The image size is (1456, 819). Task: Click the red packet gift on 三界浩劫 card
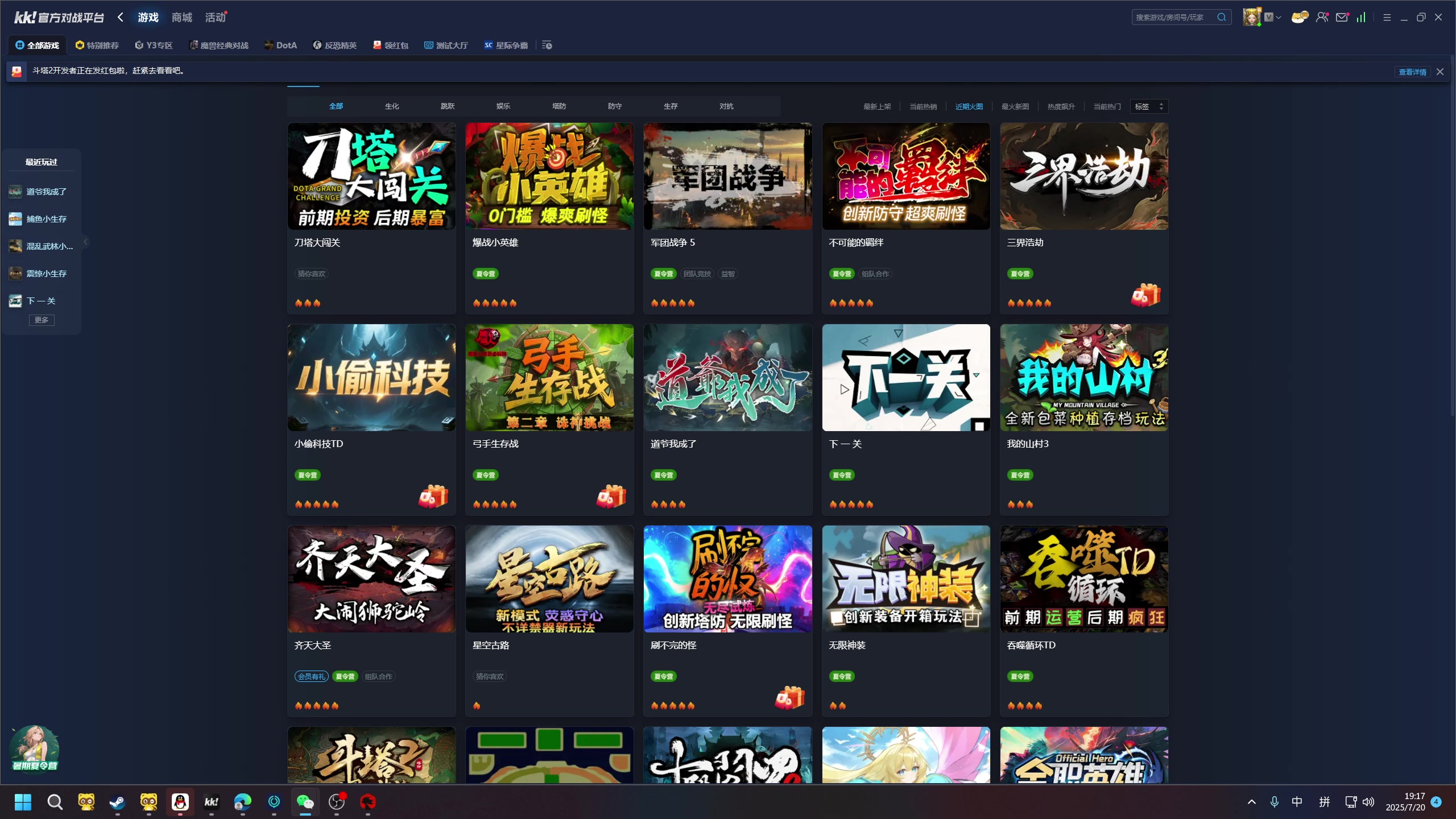(x=1145, y=295)
